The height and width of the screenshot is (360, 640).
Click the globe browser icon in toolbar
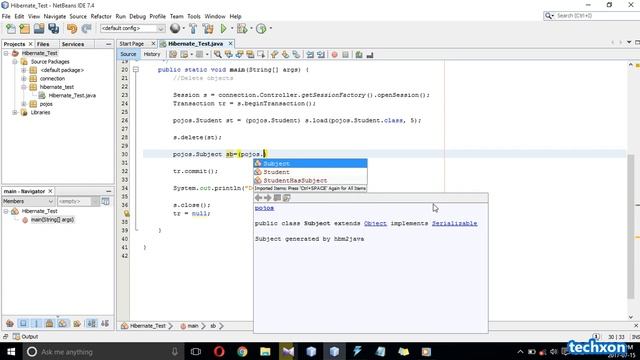tap(175, 28)
